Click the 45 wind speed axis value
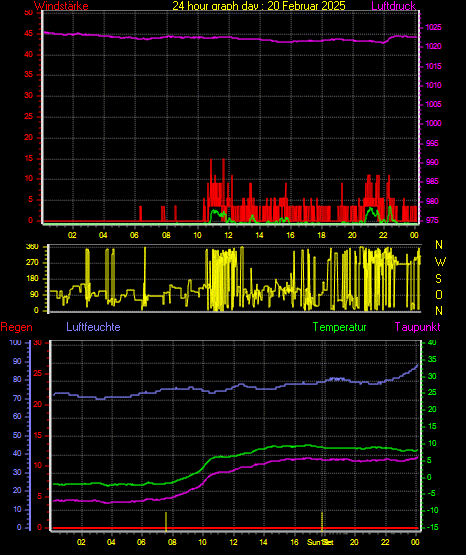 [x=28, y=34]
